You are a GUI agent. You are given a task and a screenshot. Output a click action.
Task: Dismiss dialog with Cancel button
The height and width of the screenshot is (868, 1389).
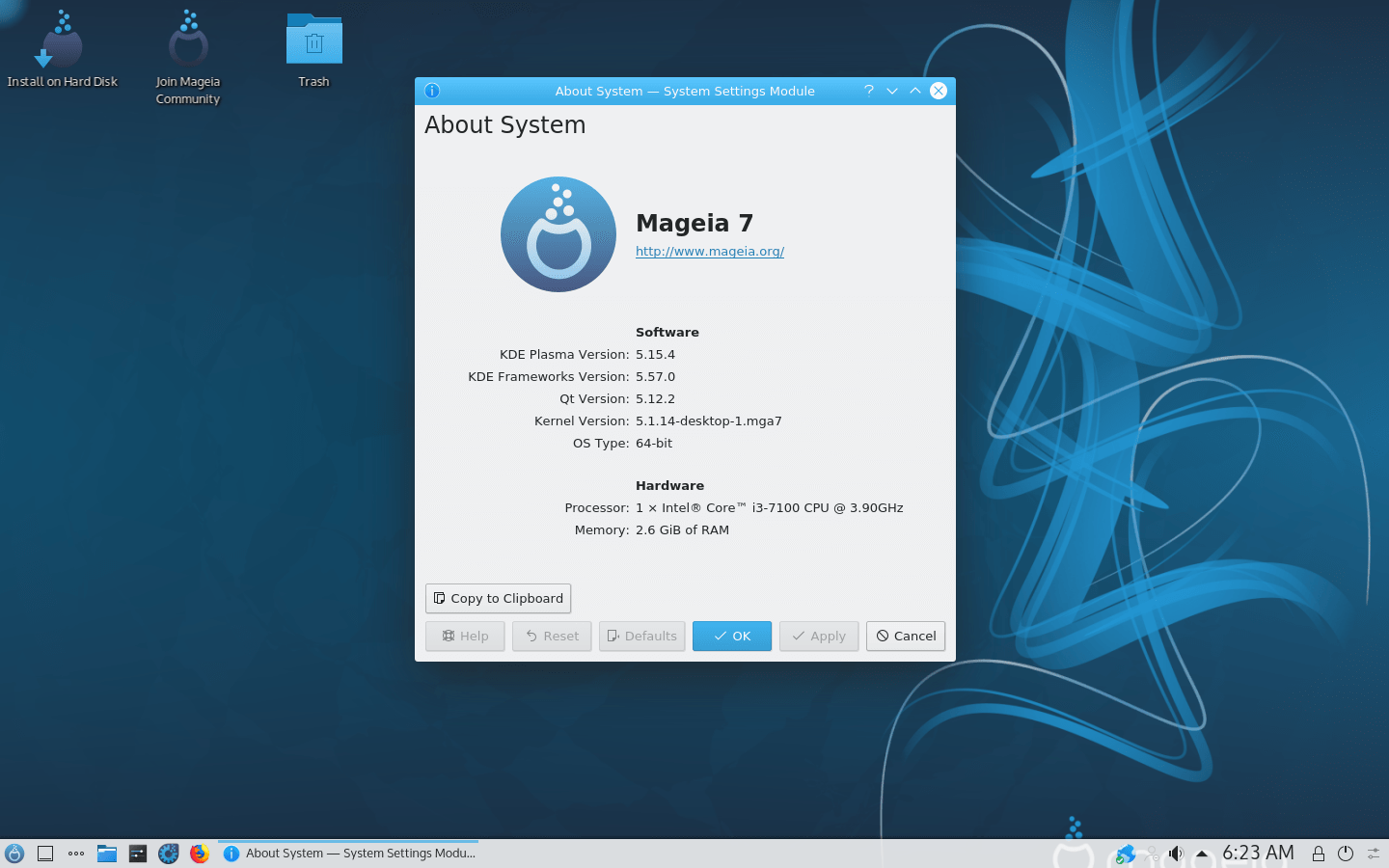pos(906,637)
